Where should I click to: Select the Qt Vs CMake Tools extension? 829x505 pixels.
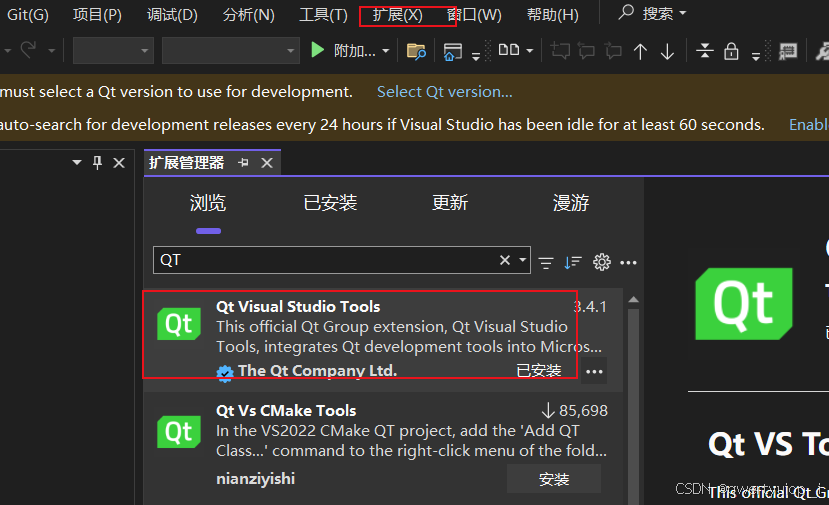[x=383, y=448]
